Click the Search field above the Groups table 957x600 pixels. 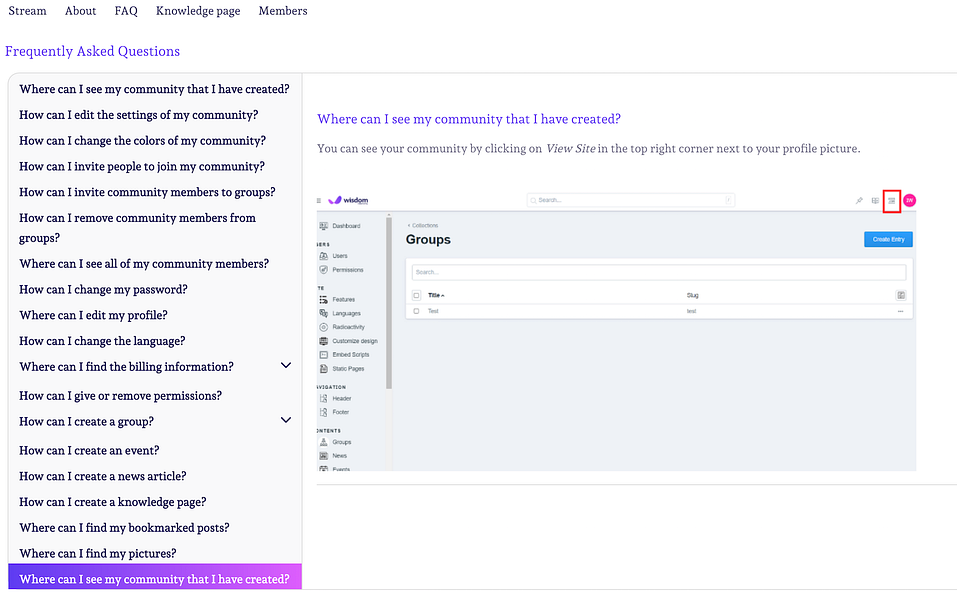tap(659, 272)
